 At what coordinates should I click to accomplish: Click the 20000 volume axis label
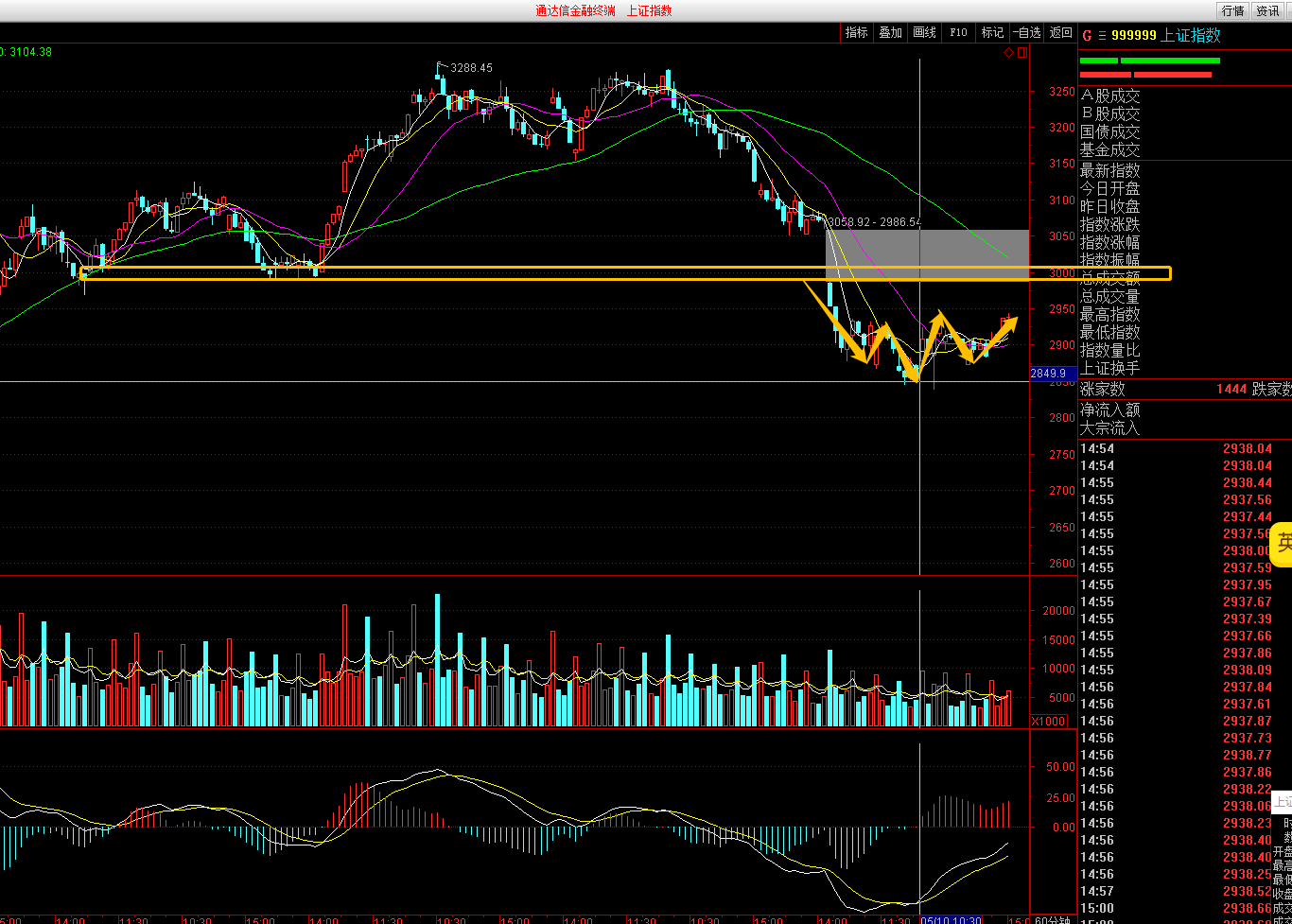tap(1058, 611)
